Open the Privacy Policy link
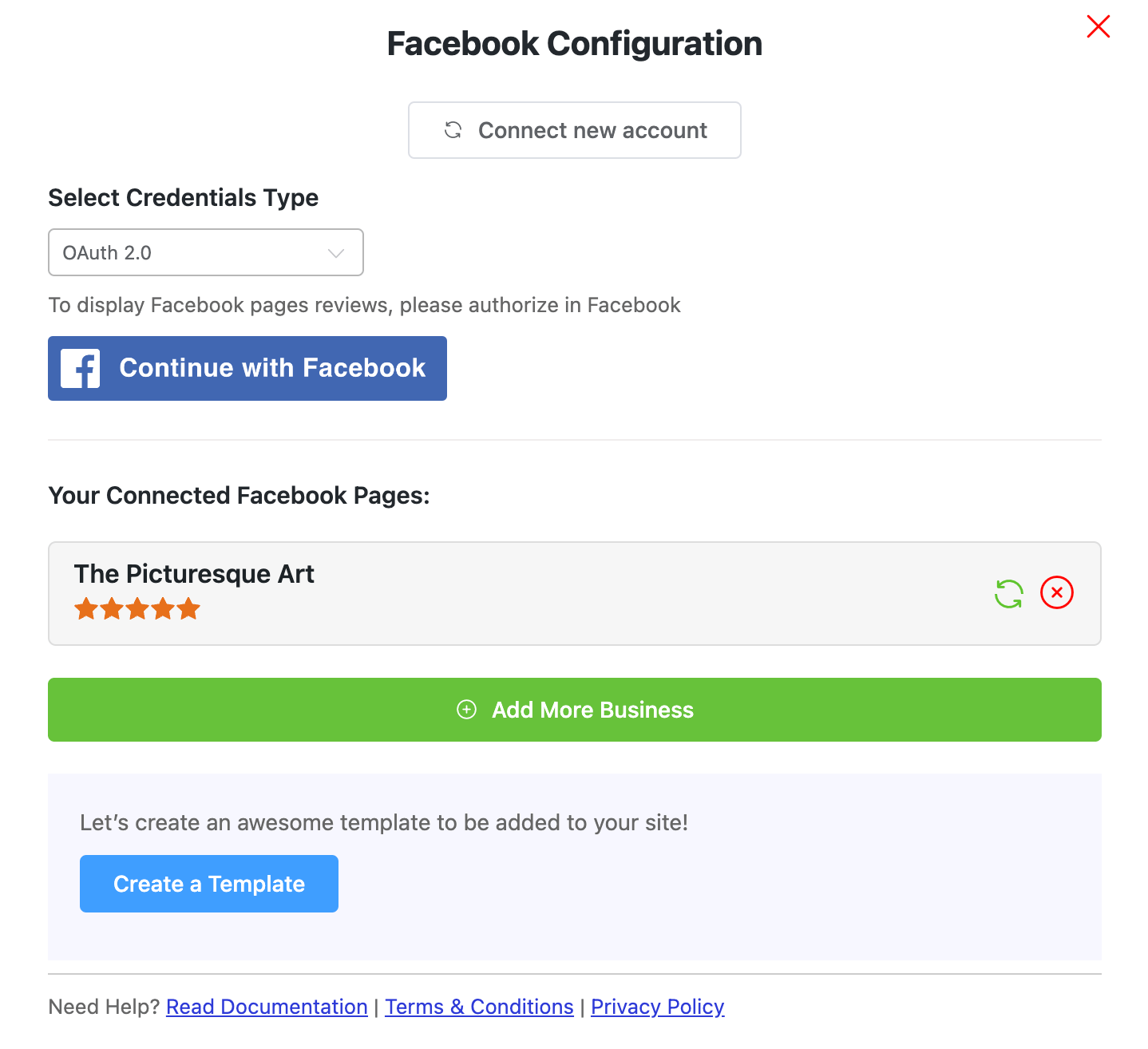1148x1049 pixels. coord(657,1007)
